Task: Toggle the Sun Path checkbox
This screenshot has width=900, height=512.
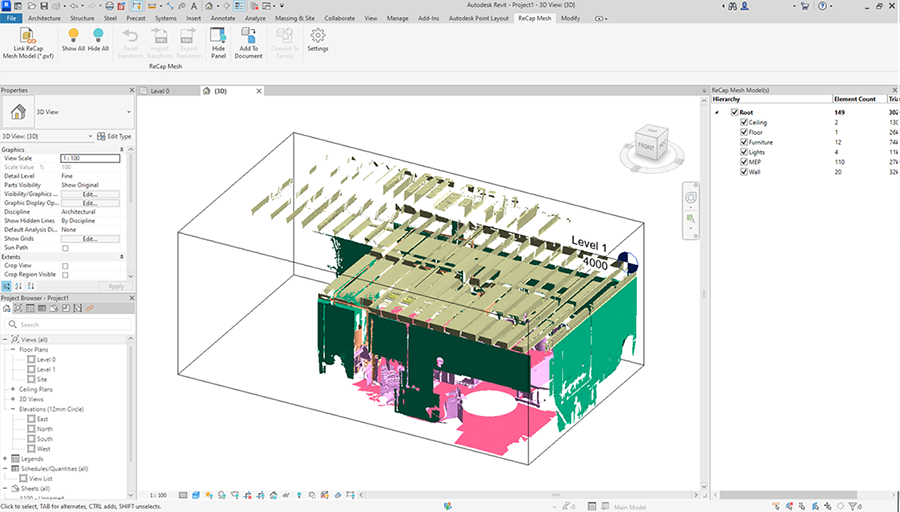Action: (x=65, y=248)
